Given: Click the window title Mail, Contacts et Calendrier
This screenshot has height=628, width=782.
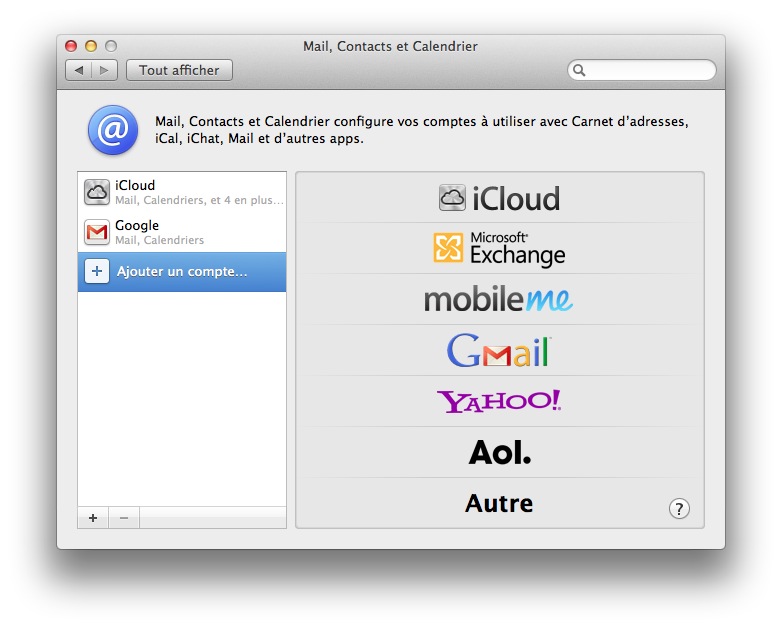Looking at the screenshot, I should pyautogui.click(x=391, y=46).
